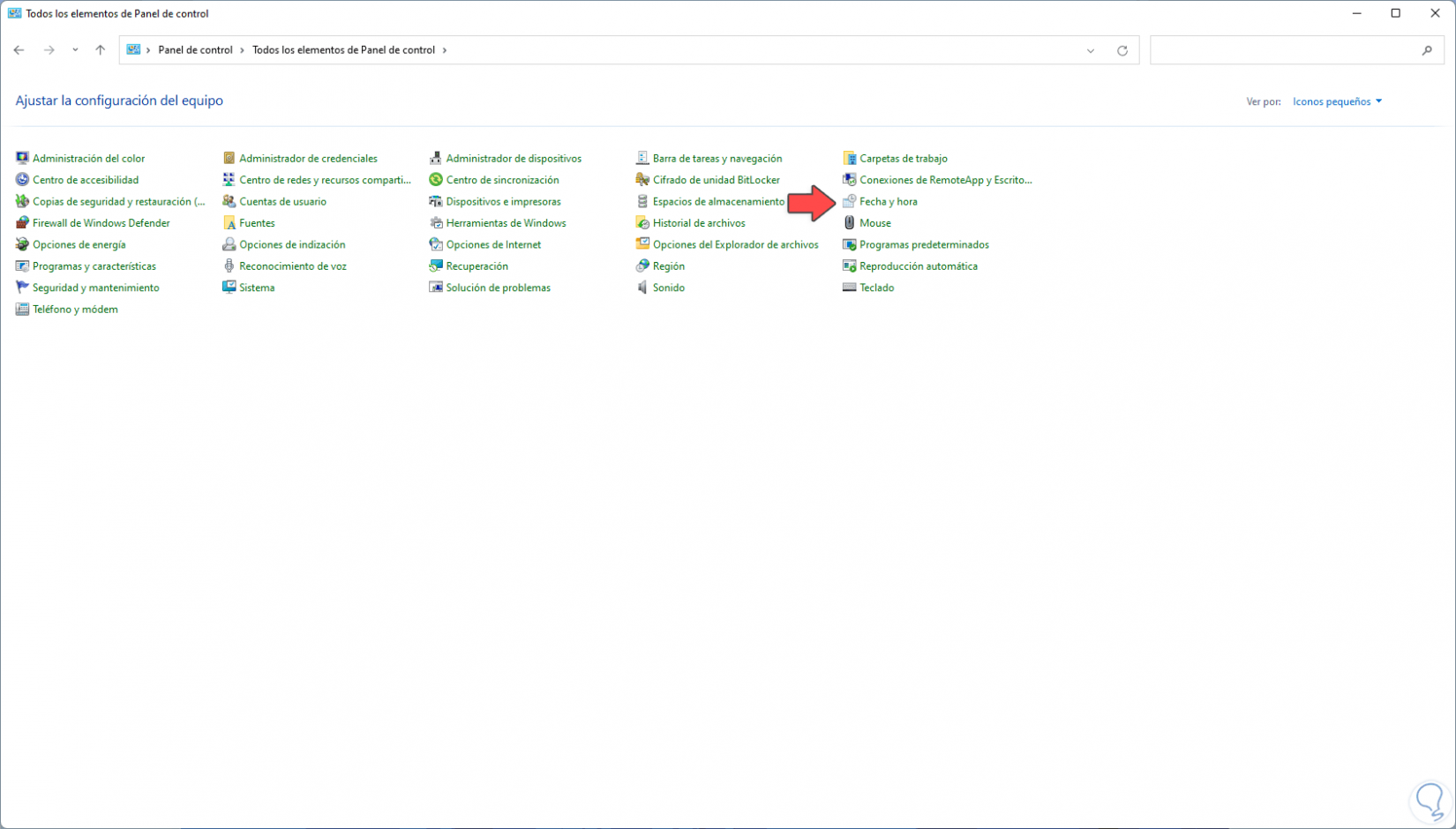1456x829 pixels.
Task: Open the Sistema icon
Action: click(x=229, y=288)
